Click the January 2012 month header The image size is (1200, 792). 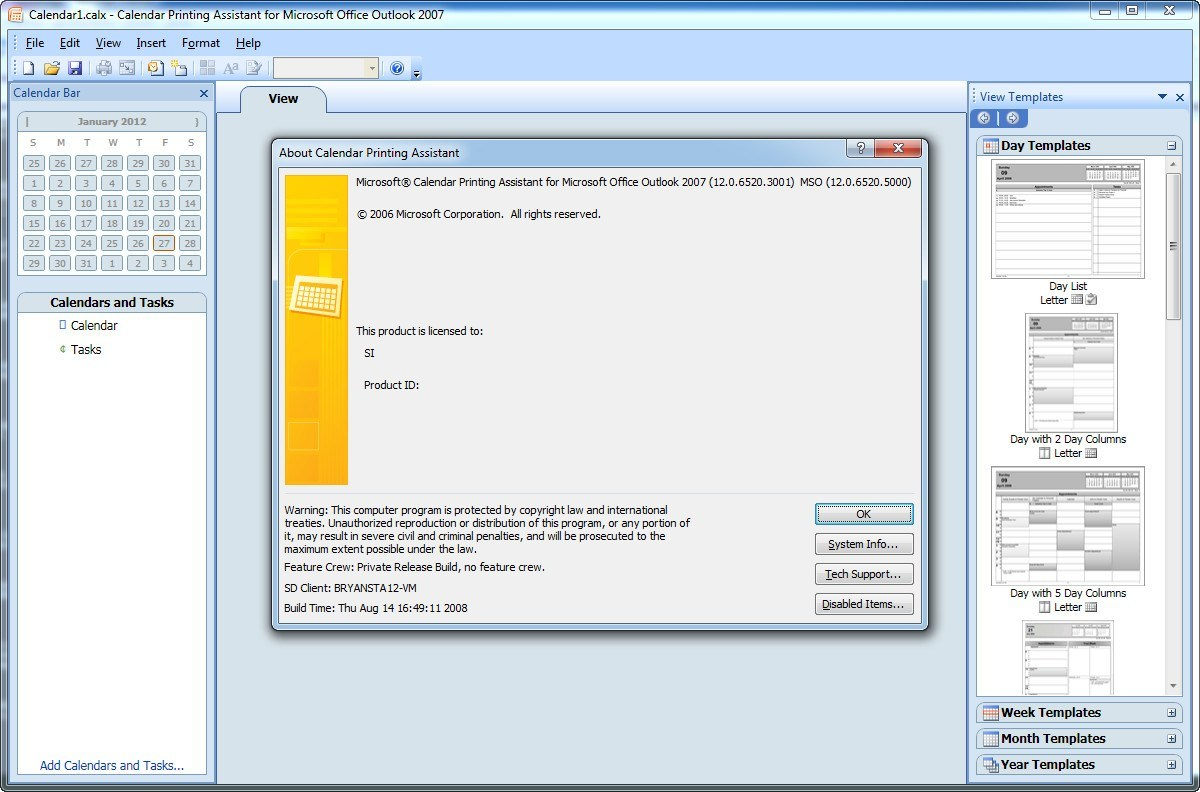pyautogui.click(x=112, y=122)
